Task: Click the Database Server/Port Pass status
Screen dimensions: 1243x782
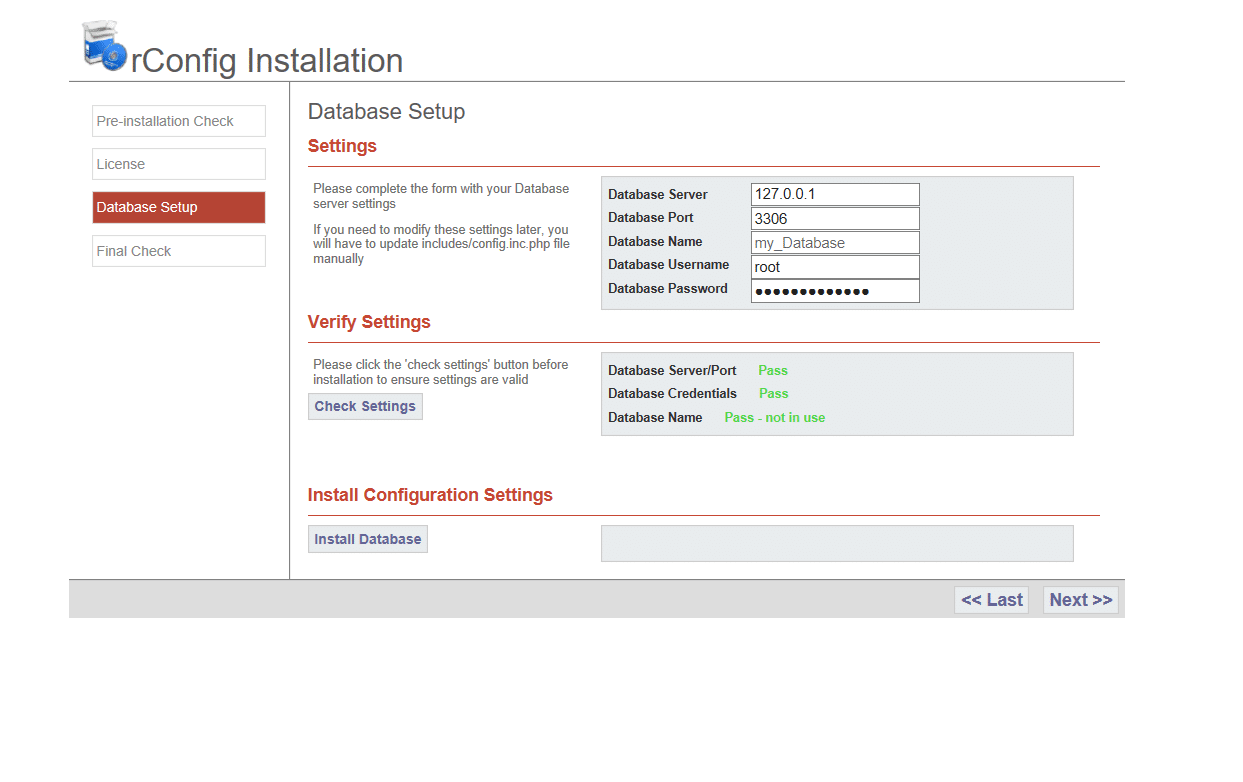Action: (773, 370)
